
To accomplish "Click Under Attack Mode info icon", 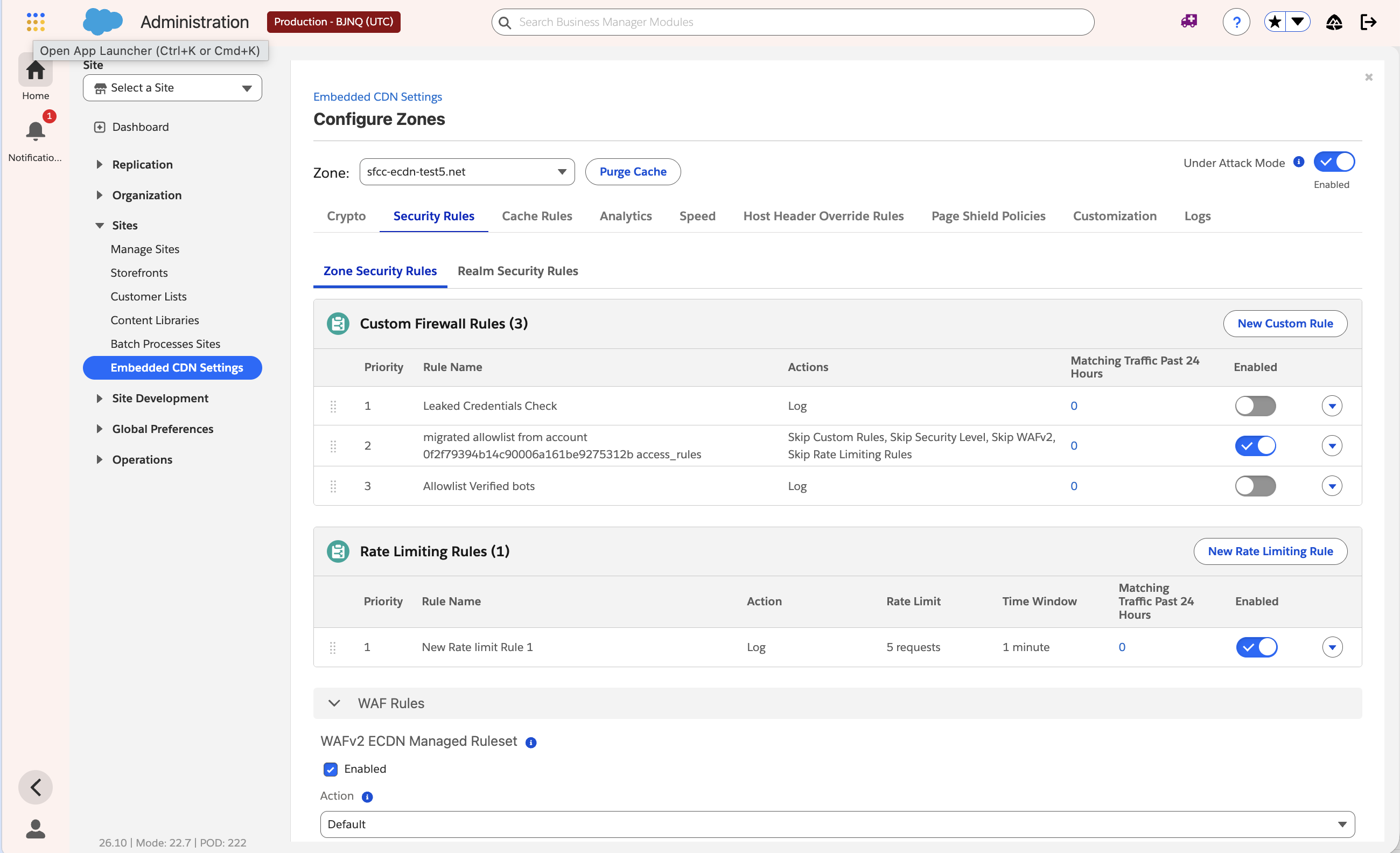I will (1298, 162).
